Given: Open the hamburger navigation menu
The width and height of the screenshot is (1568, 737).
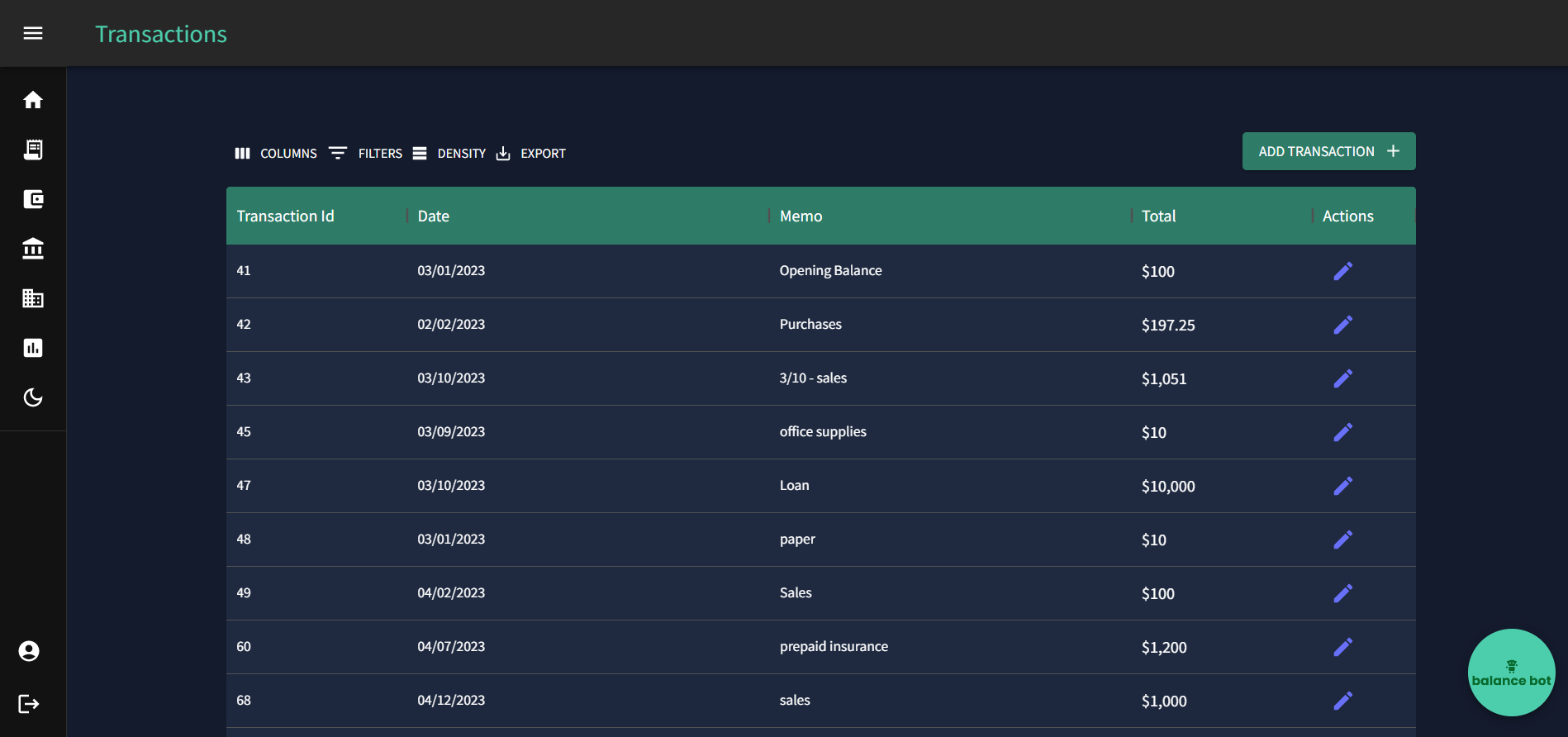Looking at the screenshot, I should coord(33,33).
